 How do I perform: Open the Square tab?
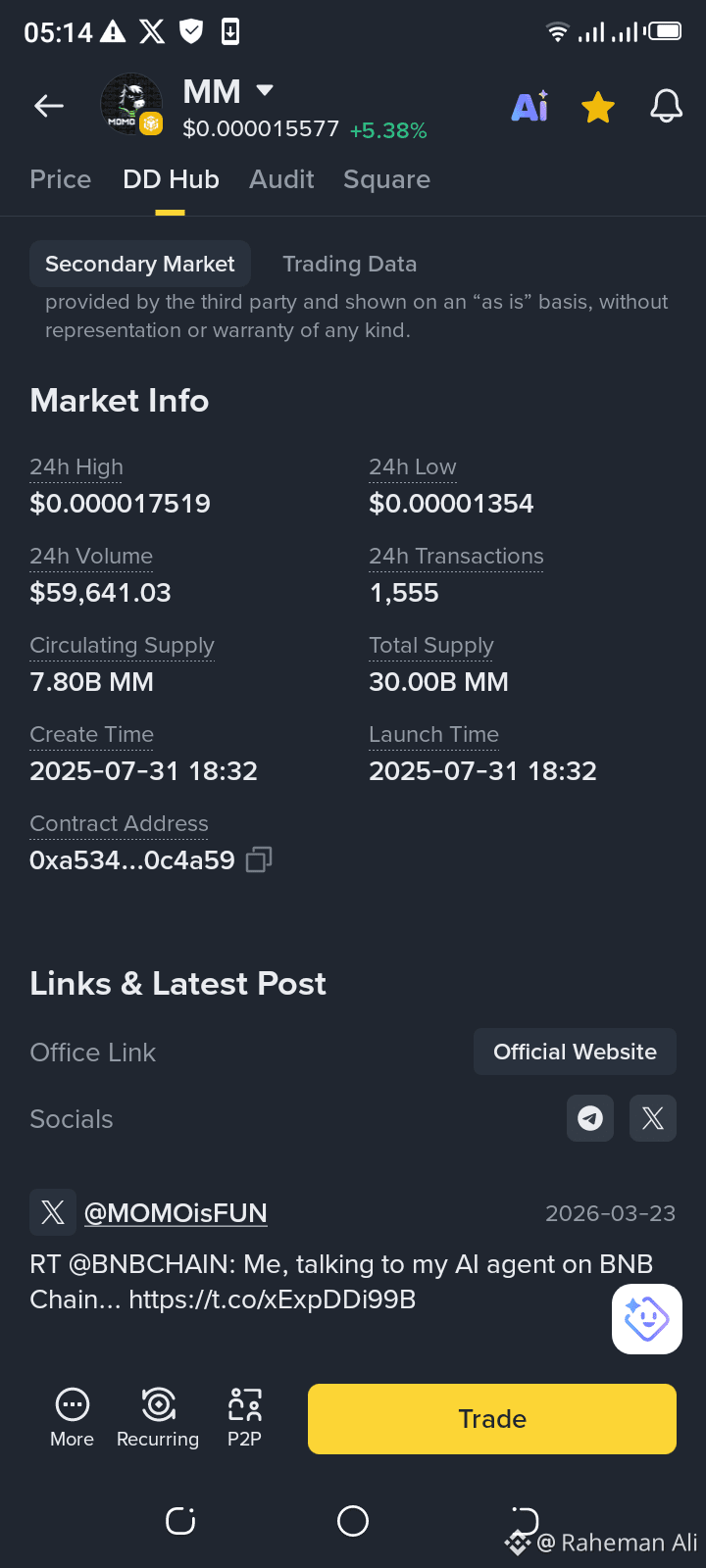(386, 179)
